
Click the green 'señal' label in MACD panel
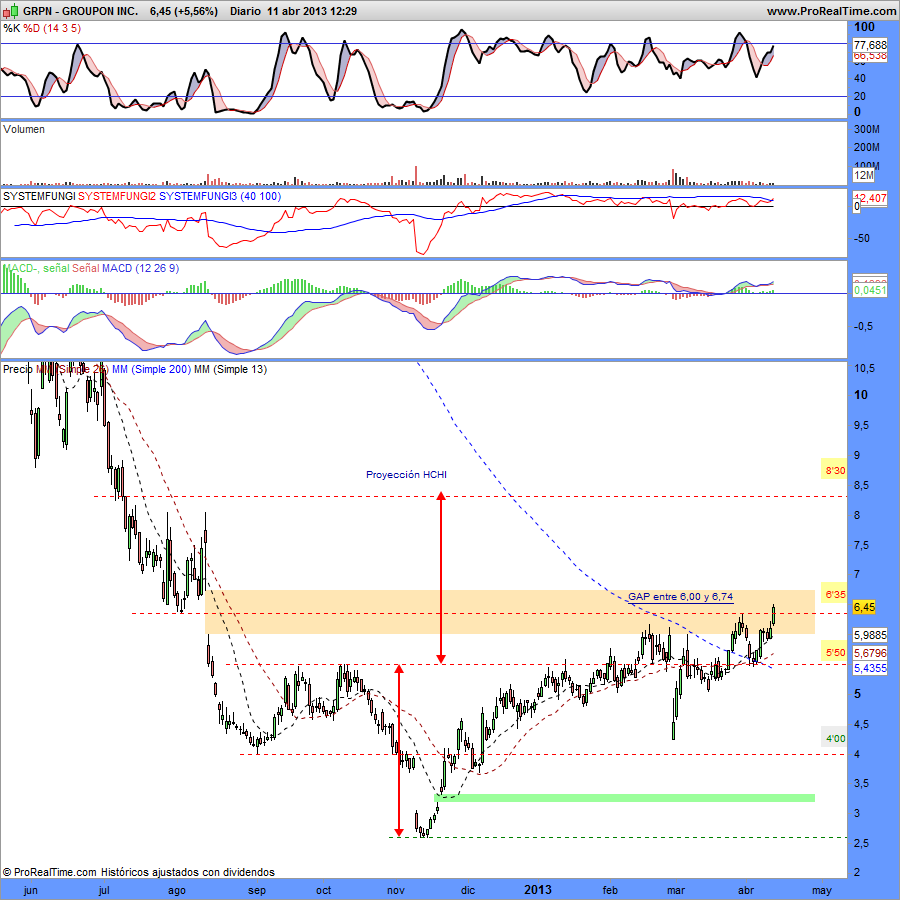pos(56,268)
